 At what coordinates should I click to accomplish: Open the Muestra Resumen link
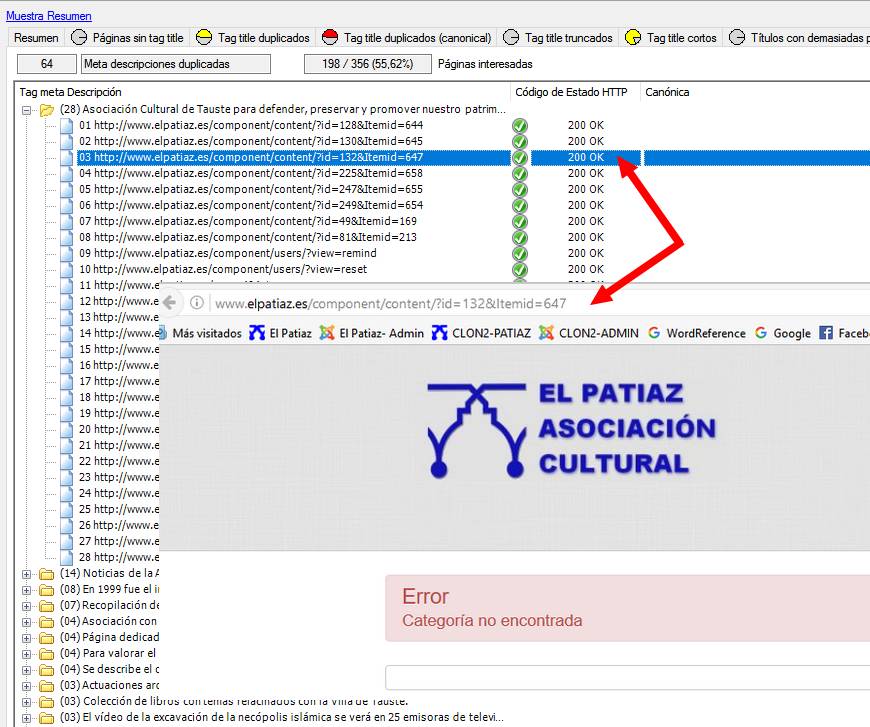[49, 16]
